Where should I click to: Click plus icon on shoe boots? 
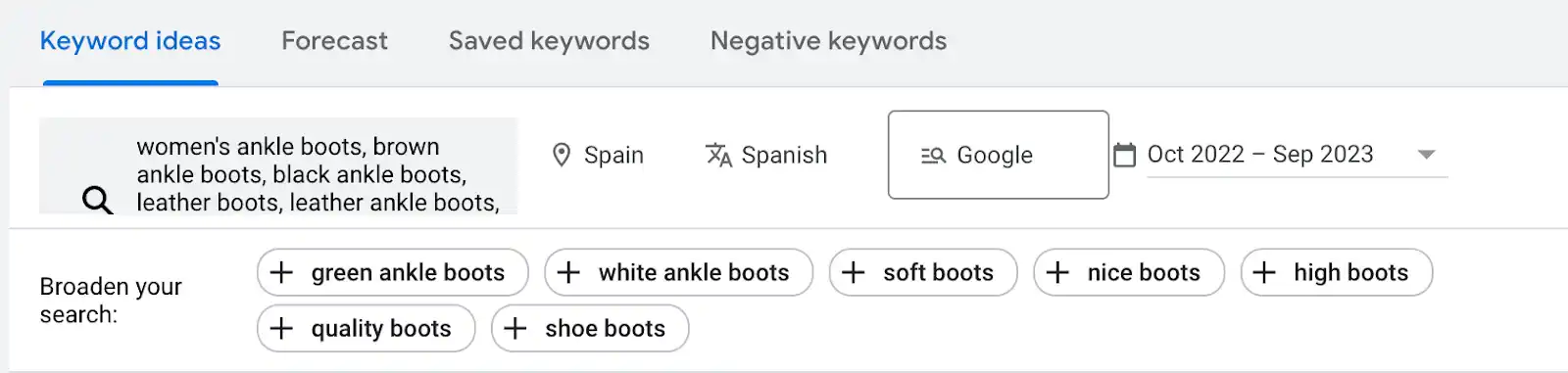(x=515, y=328)
